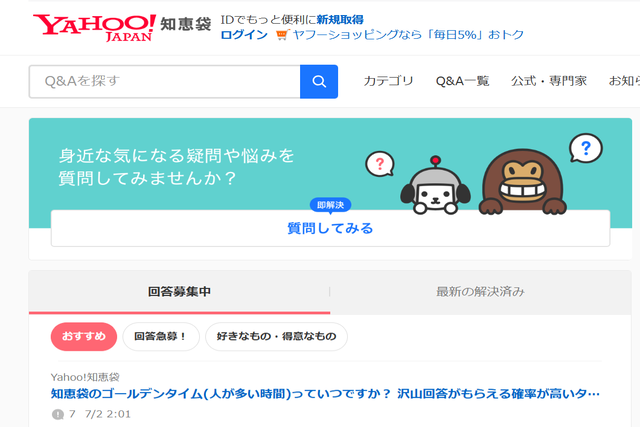Viewport: 640px width, 427px height.
Task: Select the おすすめ filter chip
Action: (84, 337)
